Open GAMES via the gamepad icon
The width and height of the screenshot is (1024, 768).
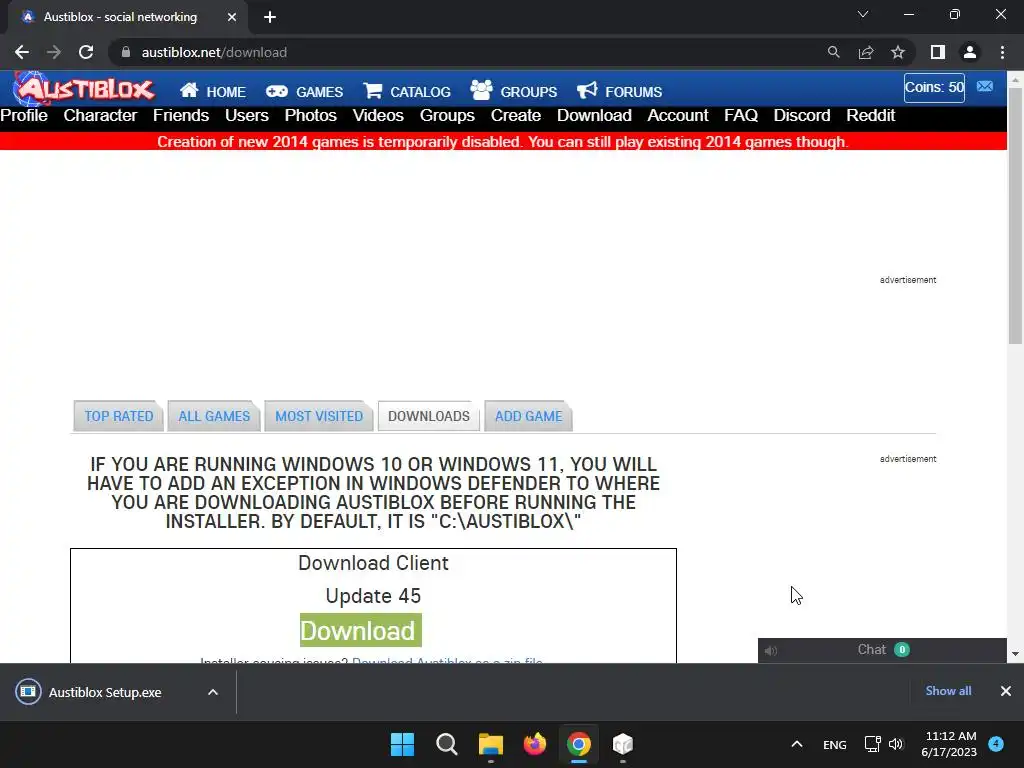[x=277, y=91]
